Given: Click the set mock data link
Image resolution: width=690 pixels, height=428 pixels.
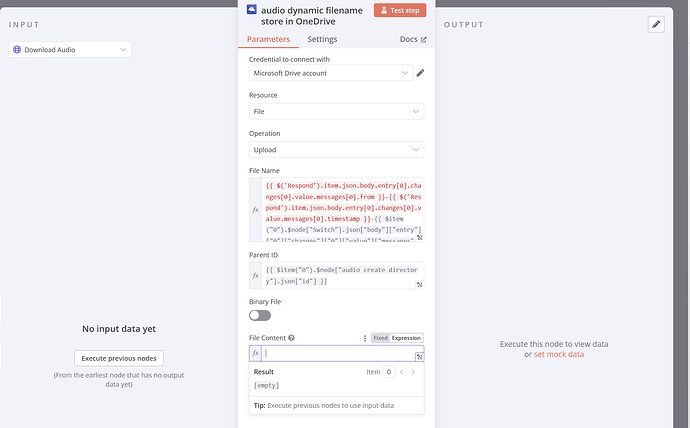Looking at the screenshot, I should click(559, 354).
